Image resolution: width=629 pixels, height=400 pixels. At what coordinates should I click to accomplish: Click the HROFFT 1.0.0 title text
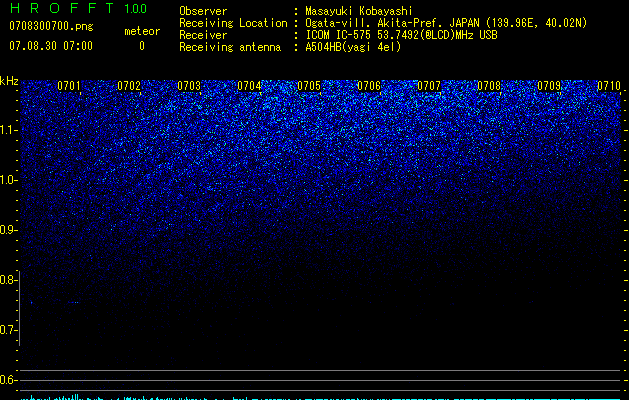click(x=79, y=8)
